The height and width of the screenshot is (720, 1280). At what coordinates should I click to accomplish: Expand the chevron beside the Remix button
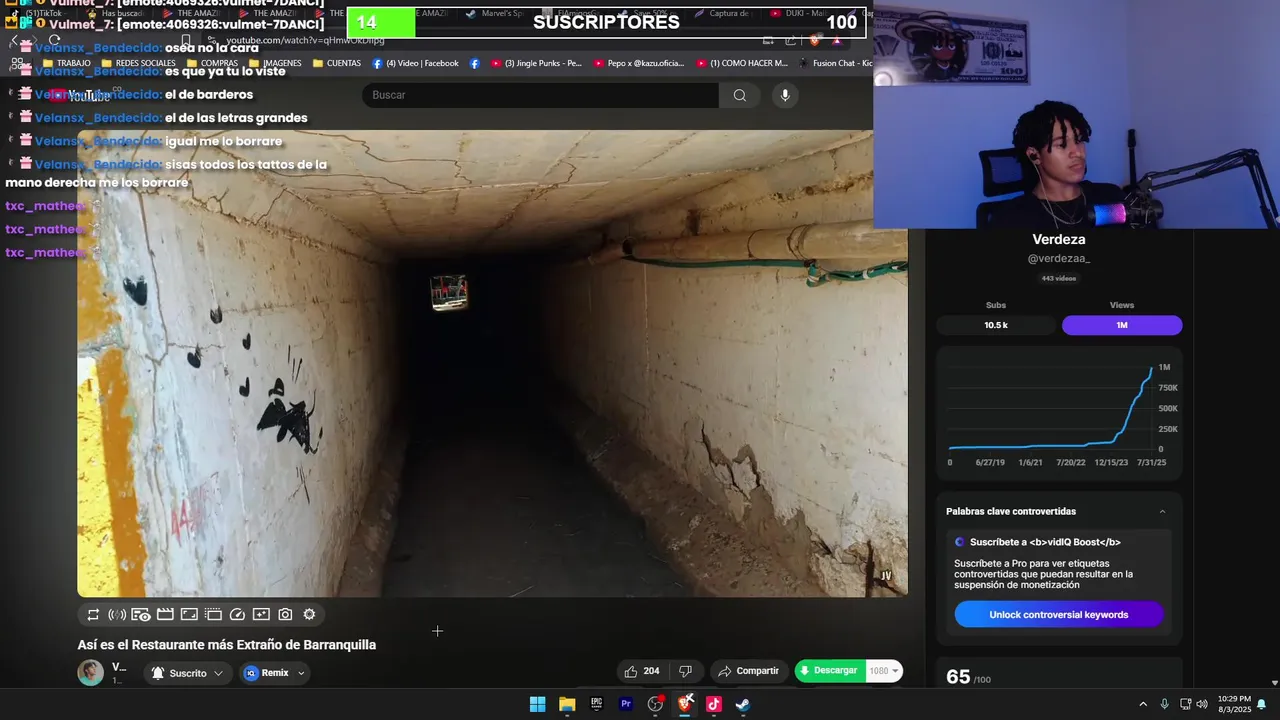click(301, 673)
